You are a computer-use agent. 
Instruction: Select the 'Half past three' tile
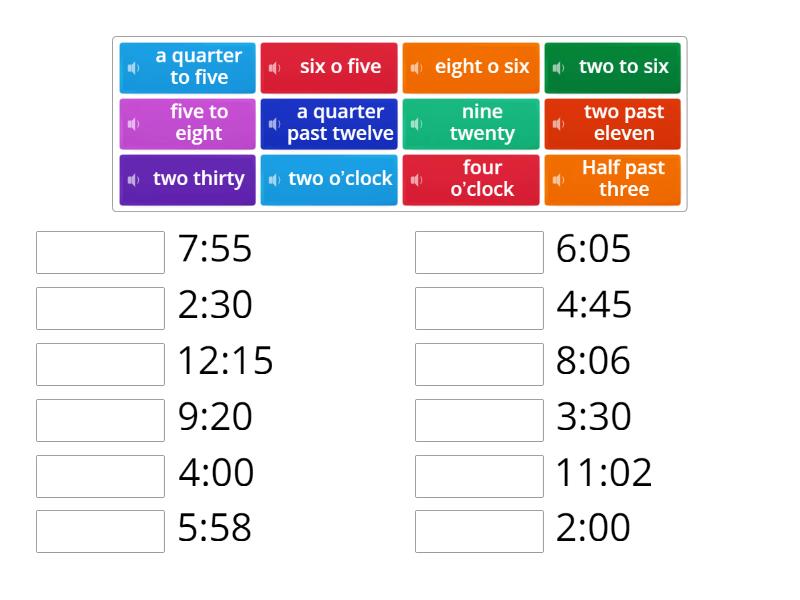coord(613,179)
